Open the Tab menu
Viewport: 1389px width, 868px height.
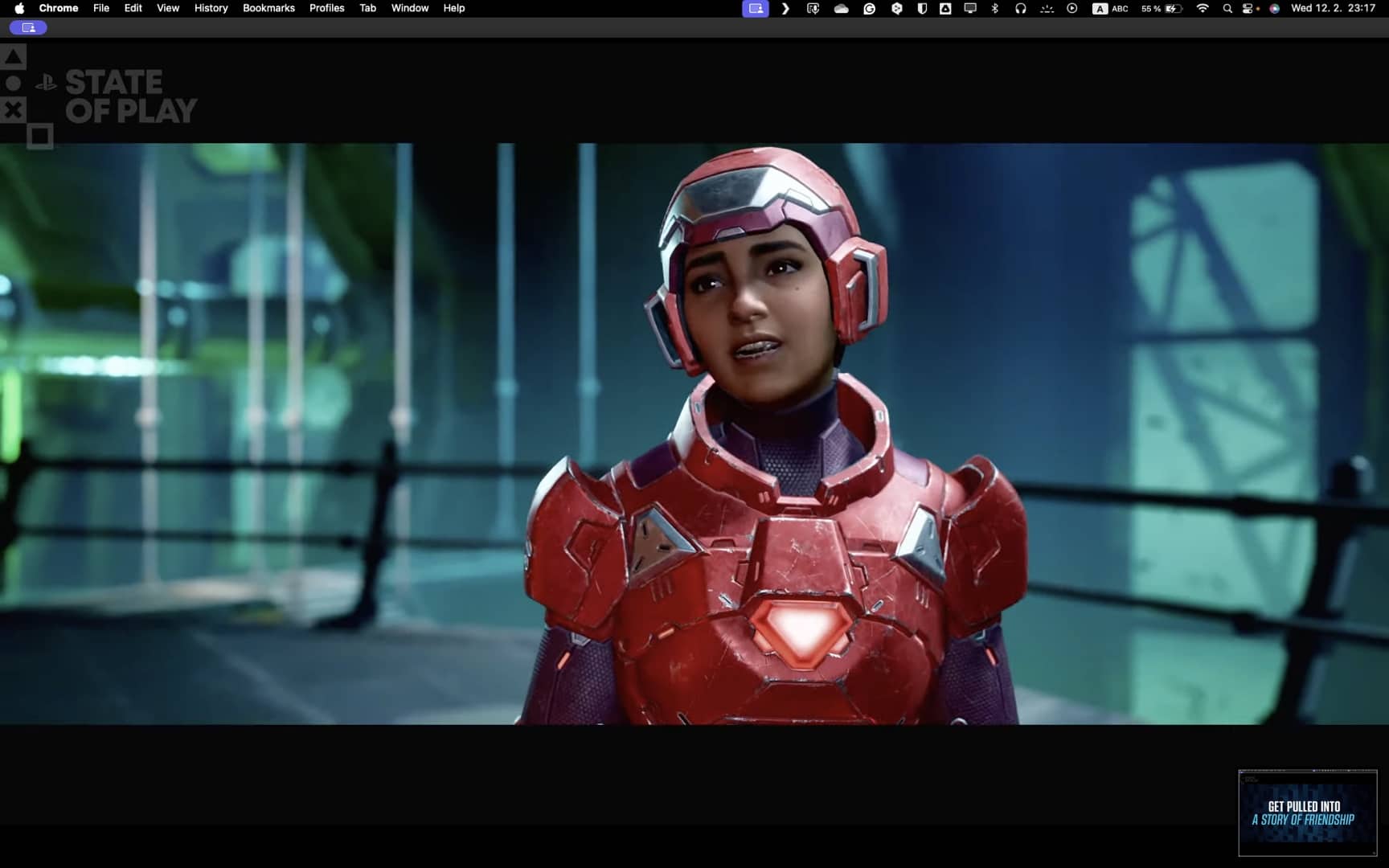click(x=368, y=8)
